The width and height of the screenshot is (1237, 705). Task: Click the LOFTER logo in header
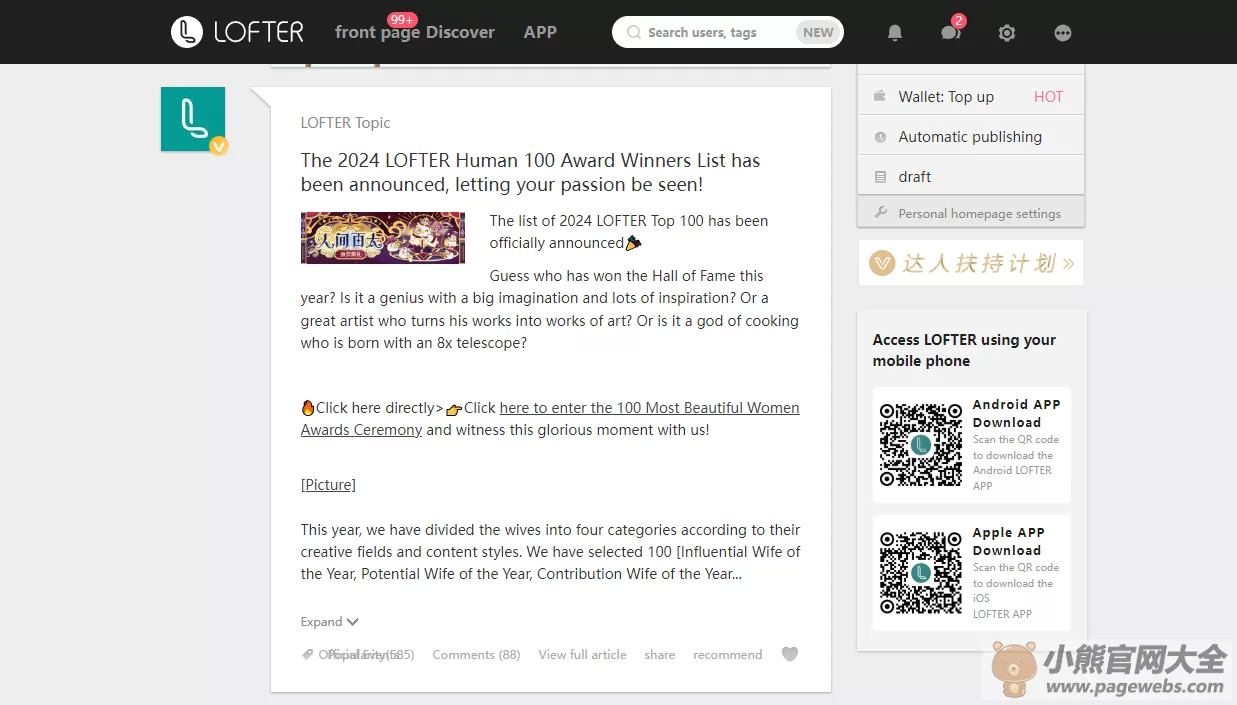point(237,32)
